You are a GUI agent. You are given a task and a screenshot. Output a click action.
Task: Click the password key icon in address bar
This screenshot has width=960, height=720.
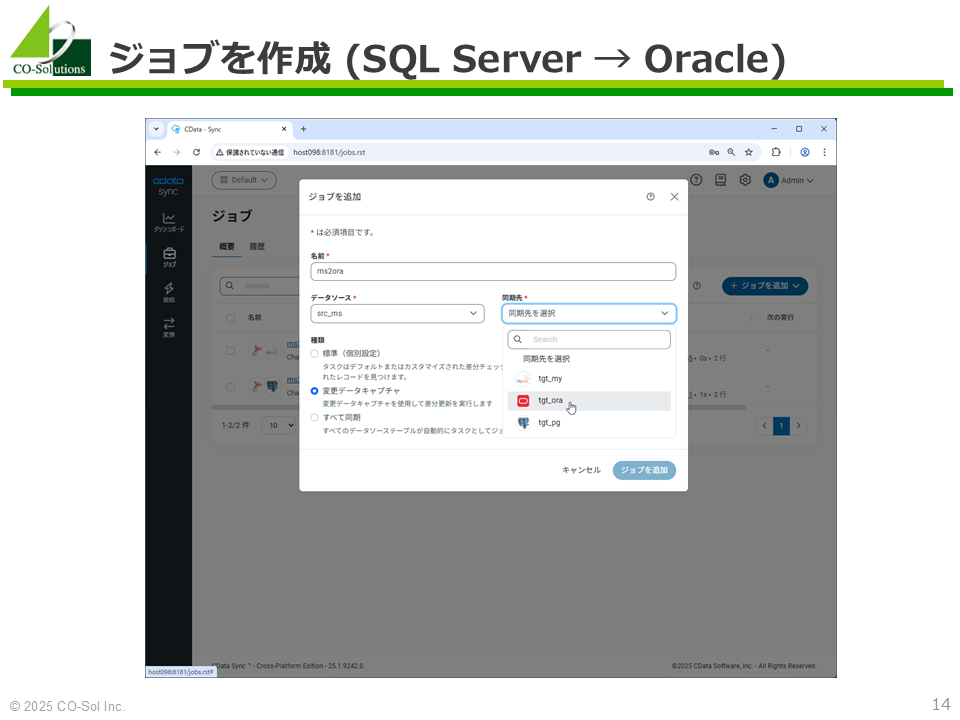(x=714, y=152)
